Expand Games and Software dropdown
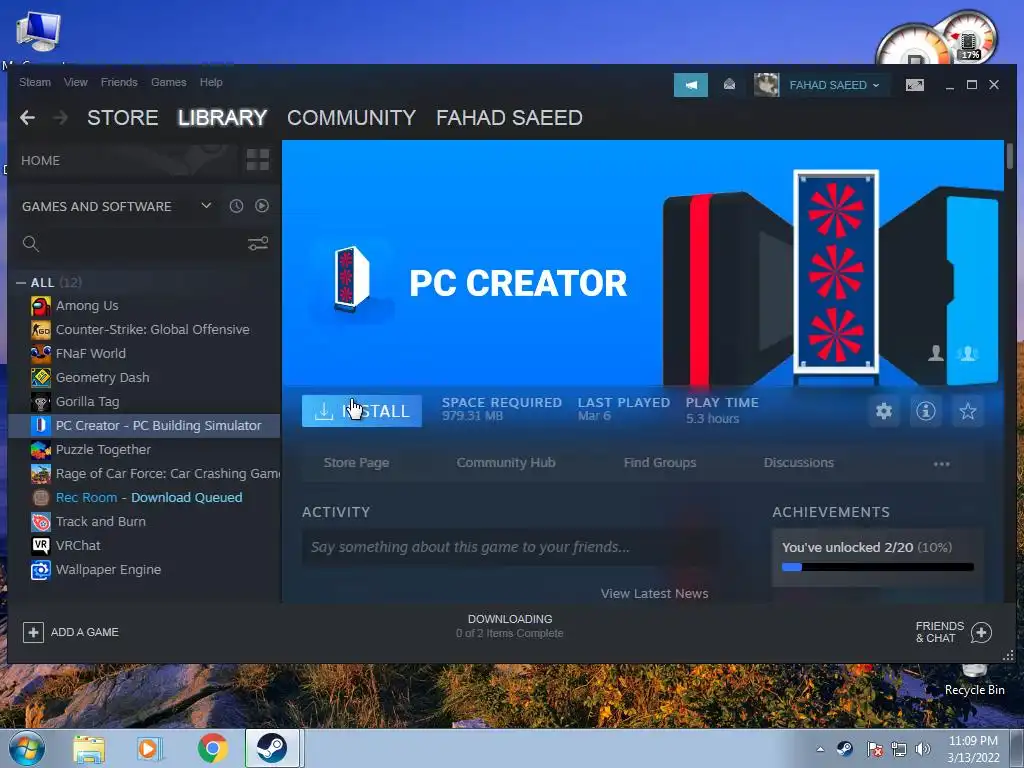The image size is (1024, 768). tap(206, 206)
